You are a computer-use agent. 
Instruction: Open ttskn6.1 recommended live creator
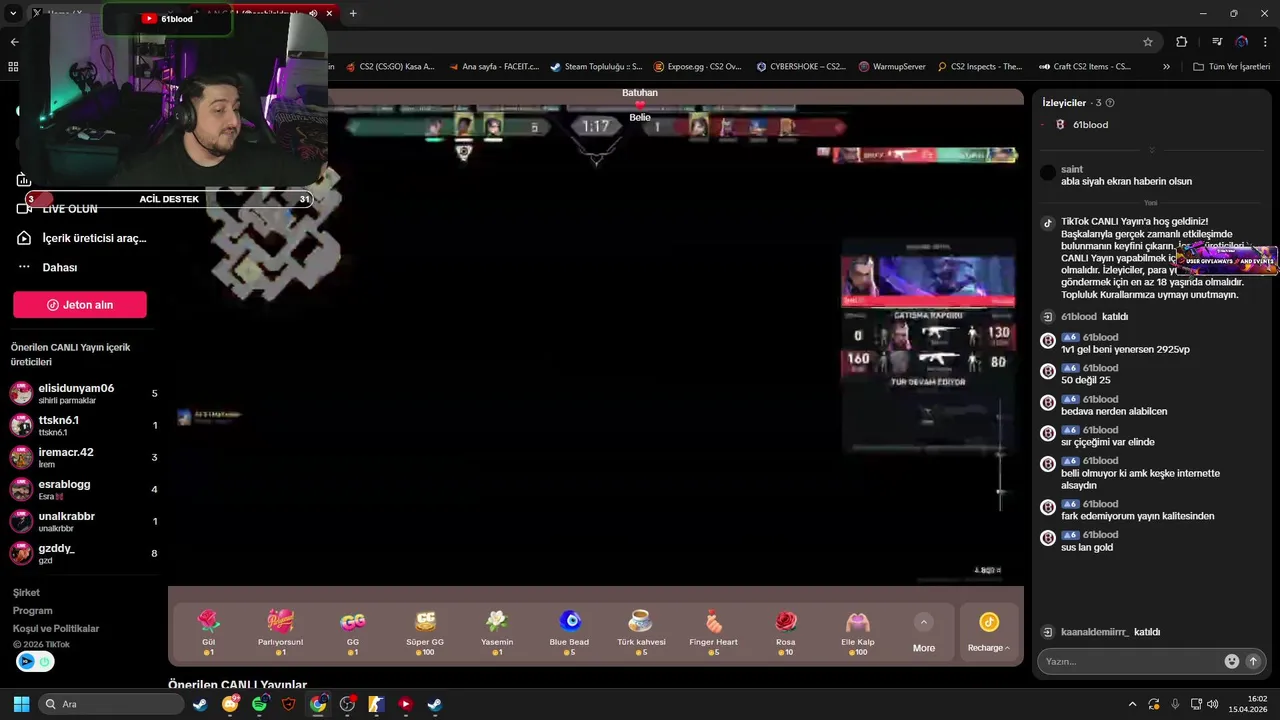click(84, 425)
